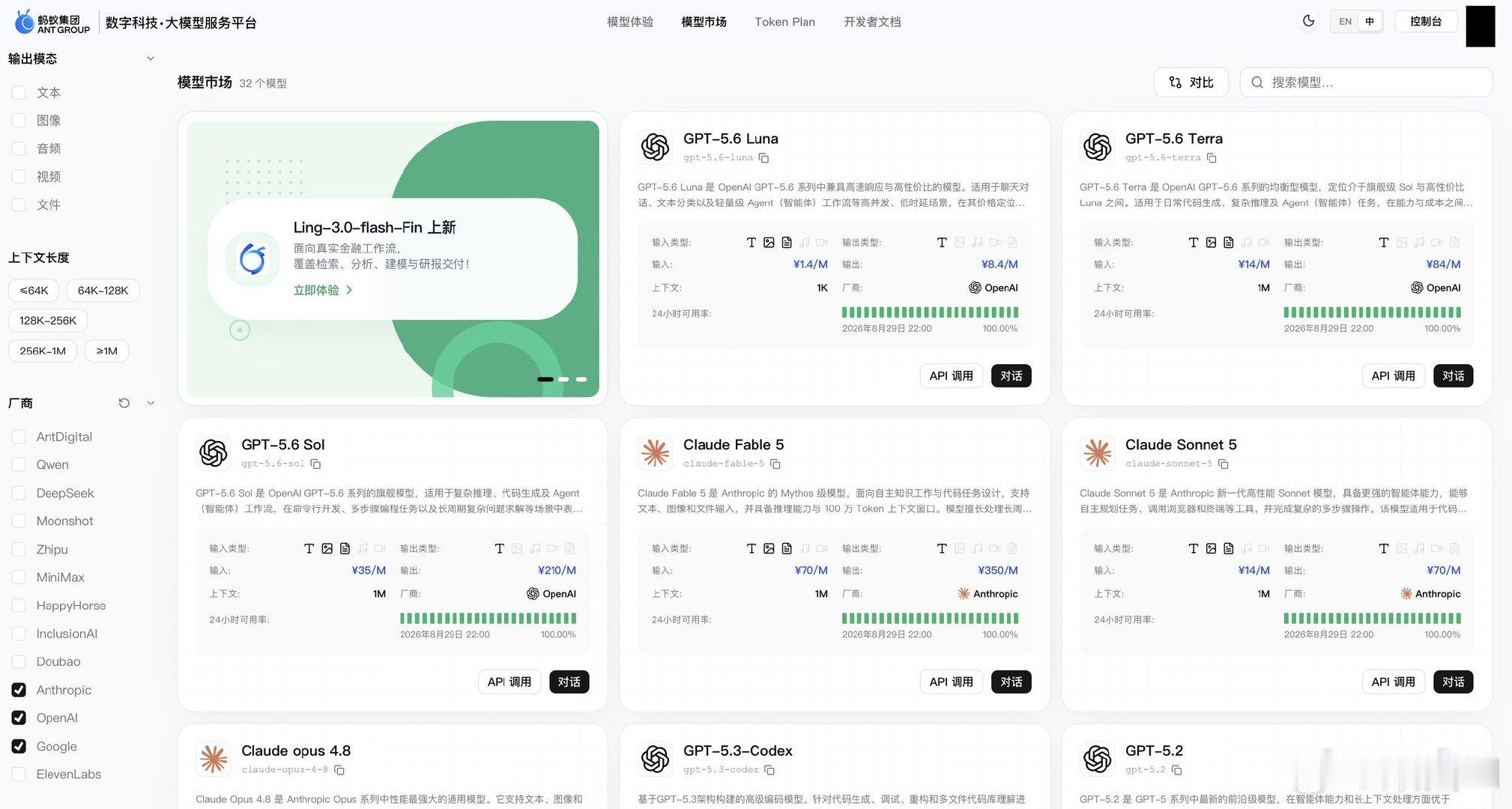Filter context length 128K-256K
The image size is (1512, 809).
click(x=48, y=321)
